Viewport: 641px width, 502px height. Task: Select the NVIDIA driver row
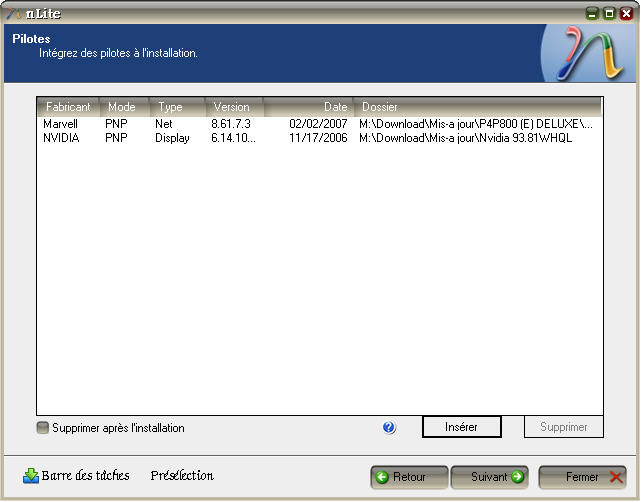(x=319, y=138)
